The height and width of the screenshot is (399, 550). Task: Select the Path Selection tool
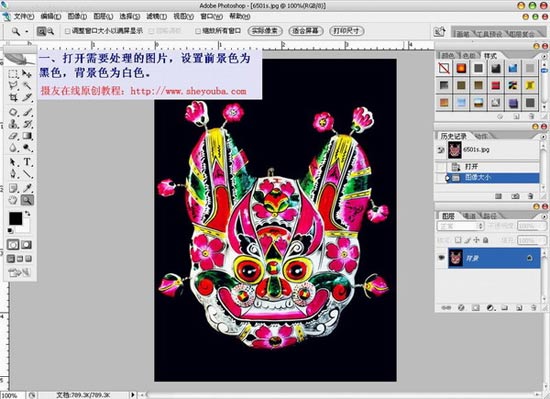tap(13, 162)
